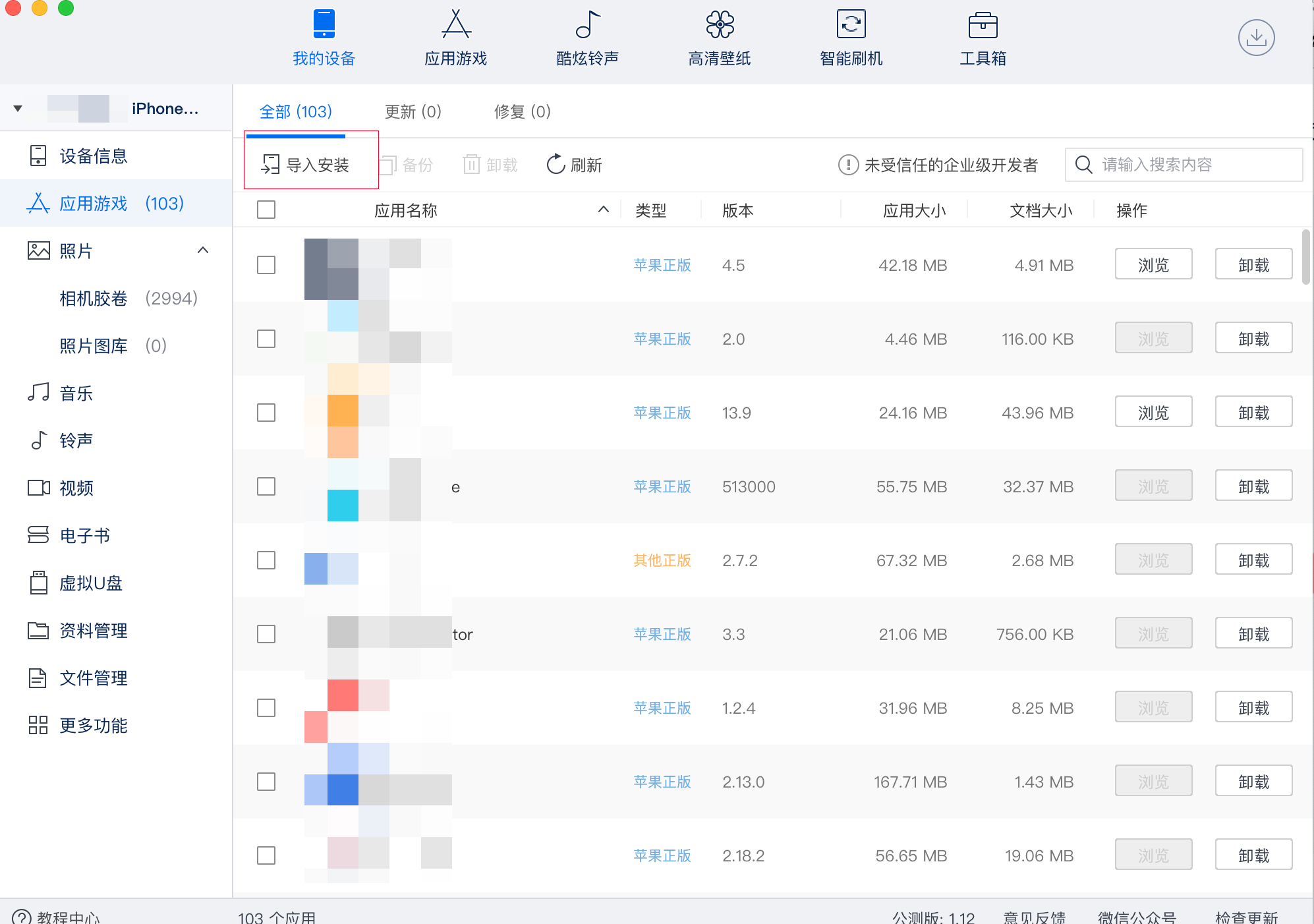Switch to the 修复 (0) tab
1314x924 pixels.
pyautogui.click(x=523, y=111)
